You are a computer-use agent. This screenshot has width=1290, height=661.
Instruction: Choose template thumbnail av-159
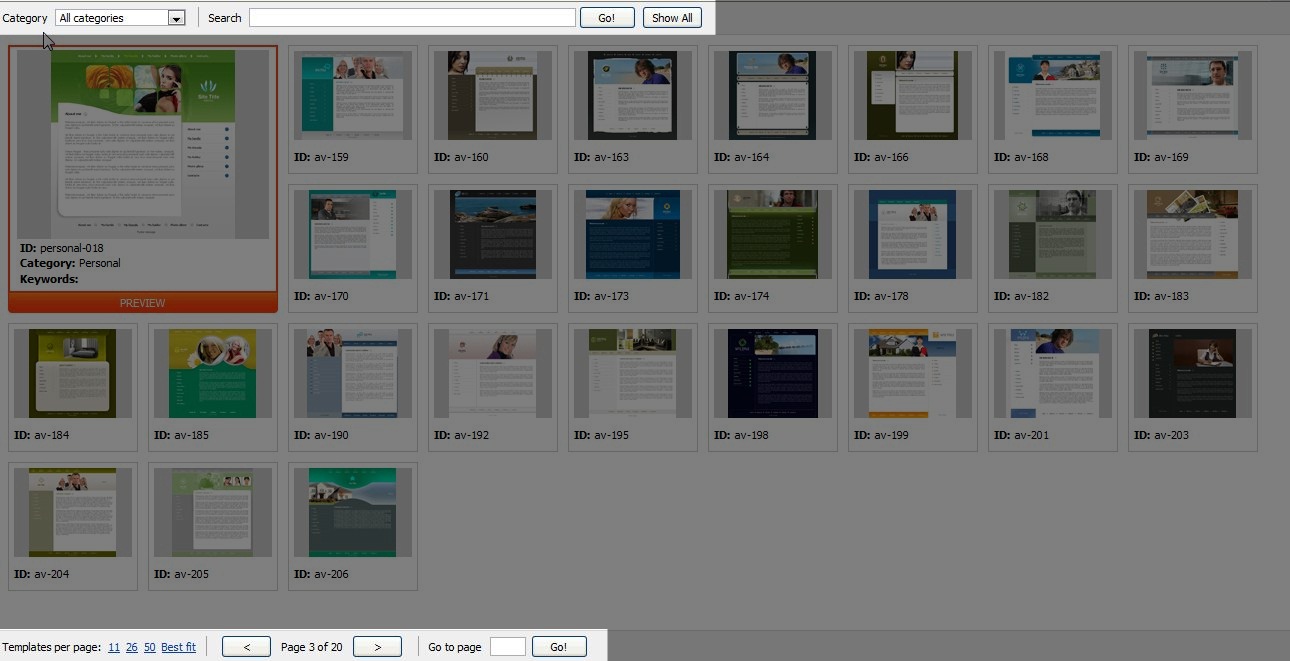[x=352, y=96]
